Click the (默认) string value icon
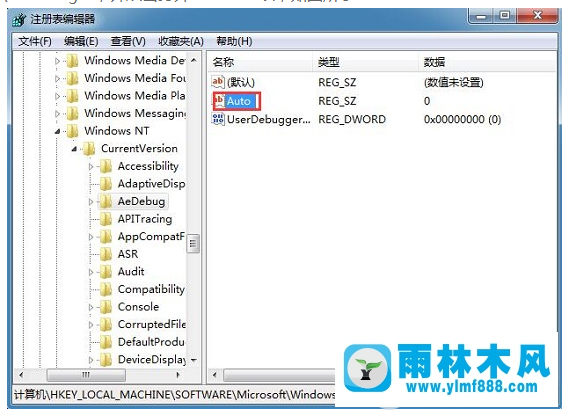 pyautogui.click(x=218, y=82)
